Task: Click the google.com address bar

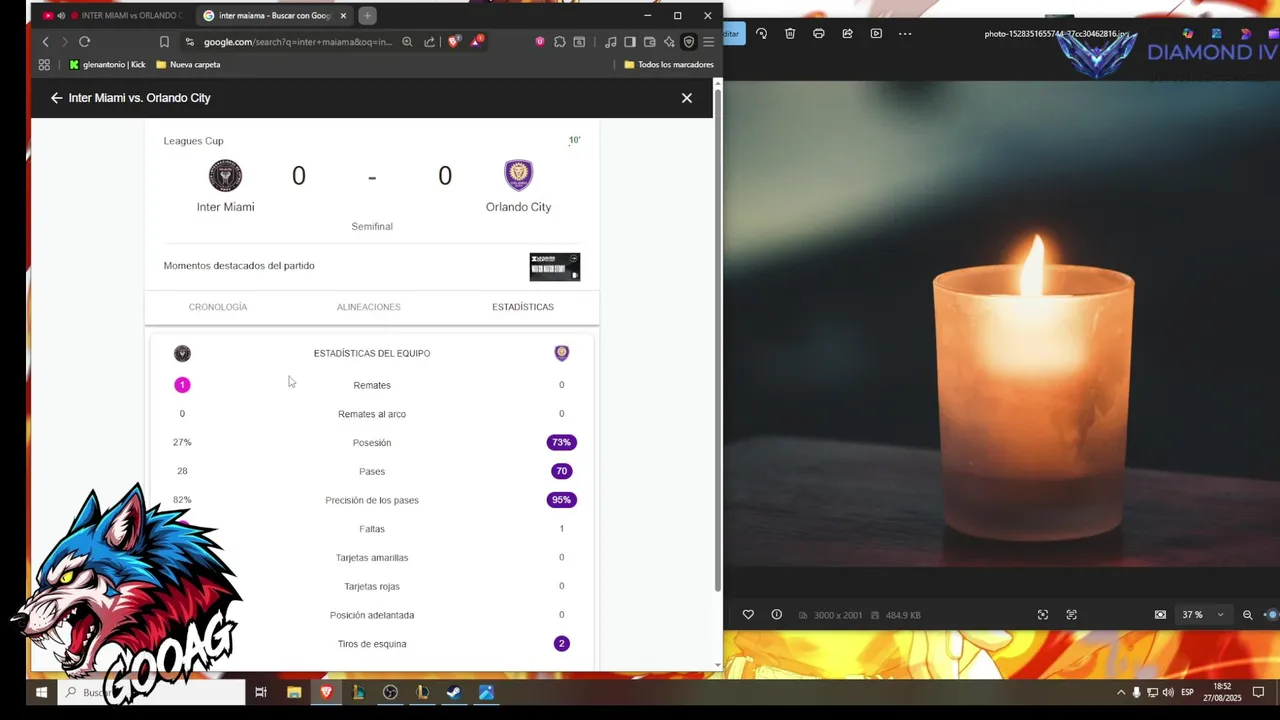Action: tap(298, 42)
